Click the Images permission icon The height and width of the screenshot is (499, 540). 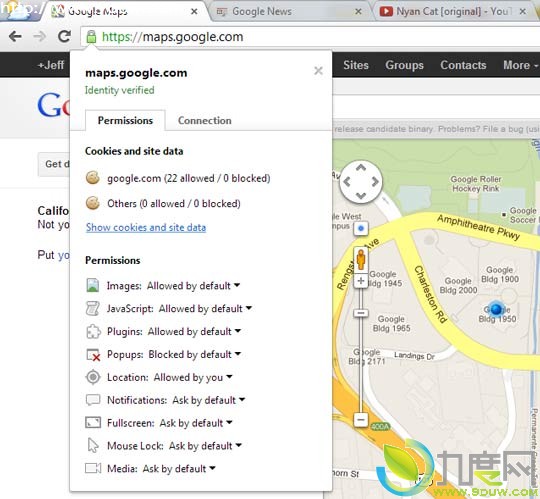pyautogui.click(x=92, y=285)
